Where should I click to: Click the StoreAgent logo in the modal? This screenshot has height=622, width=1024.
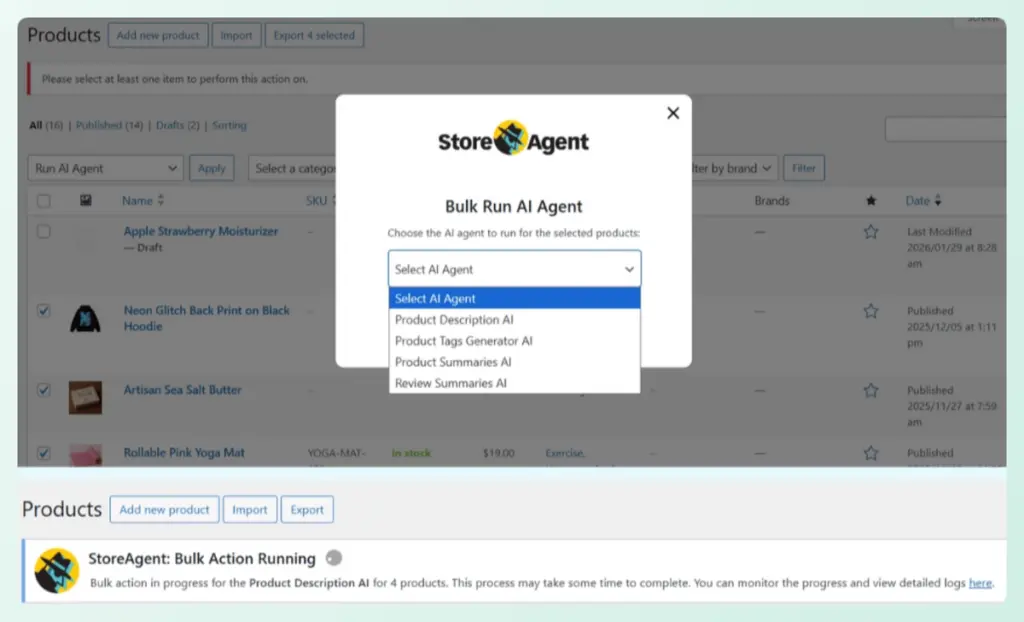[x=513, y=140]
